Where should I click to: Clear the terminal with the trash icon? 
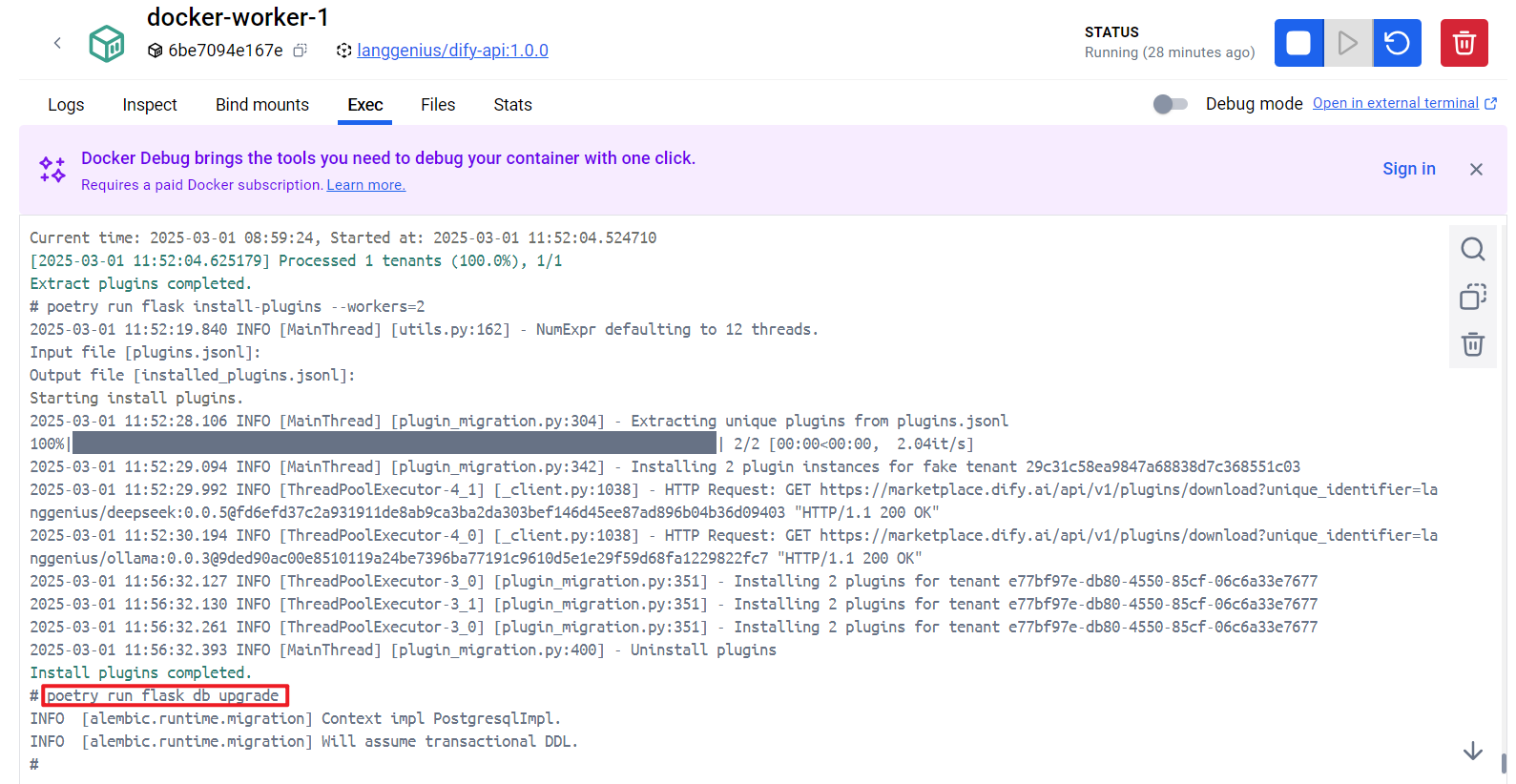[1473, 344]
